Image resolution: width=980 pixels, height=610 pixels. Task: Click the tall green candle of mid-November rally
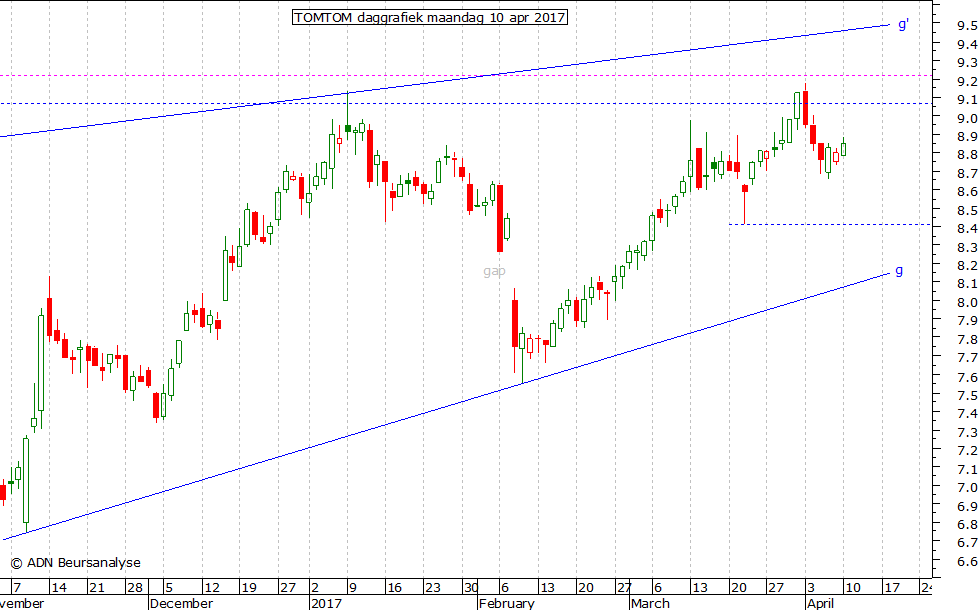tap(41, 362)
